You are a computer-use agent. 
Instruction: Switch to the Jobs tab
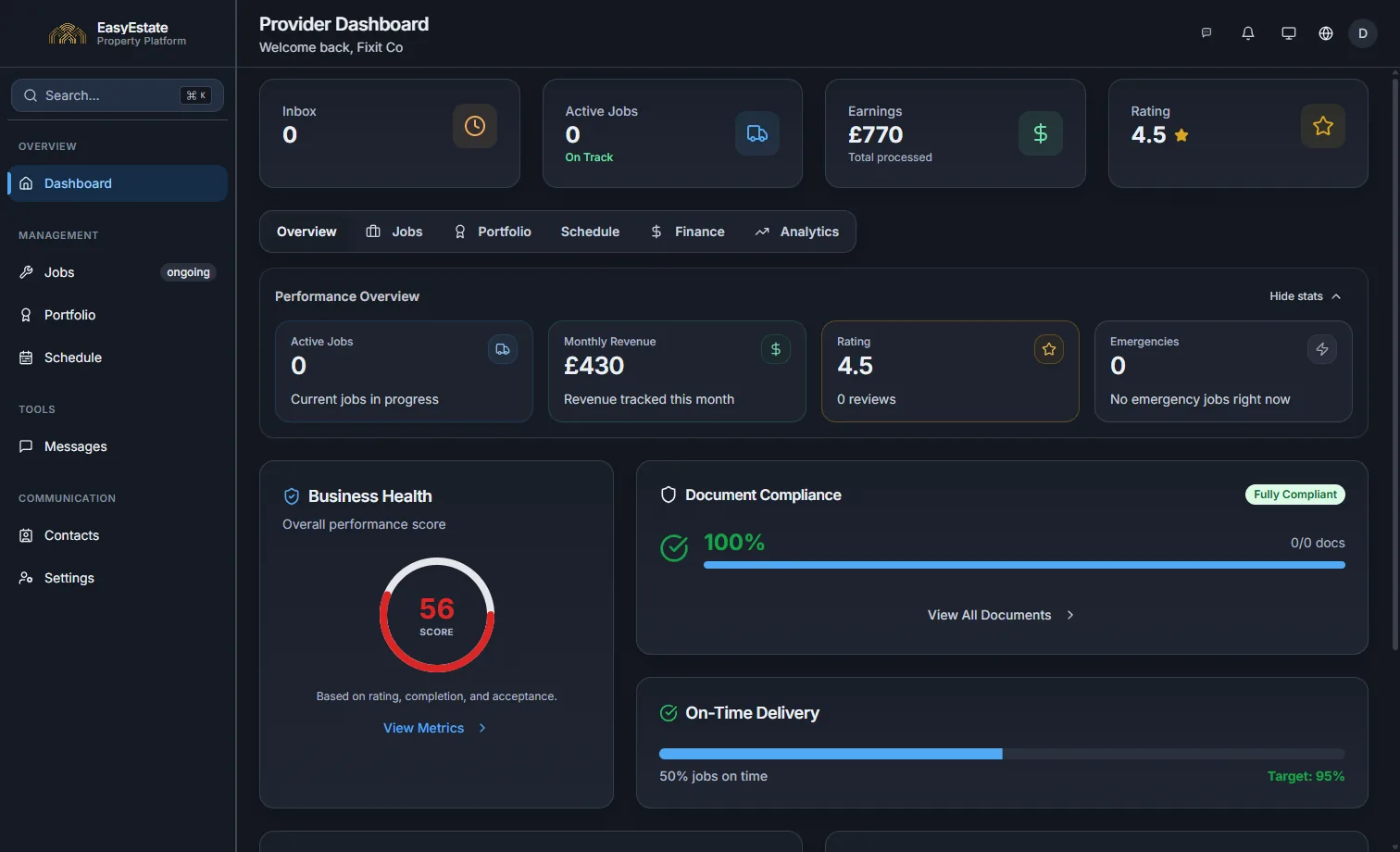(394, 232)
